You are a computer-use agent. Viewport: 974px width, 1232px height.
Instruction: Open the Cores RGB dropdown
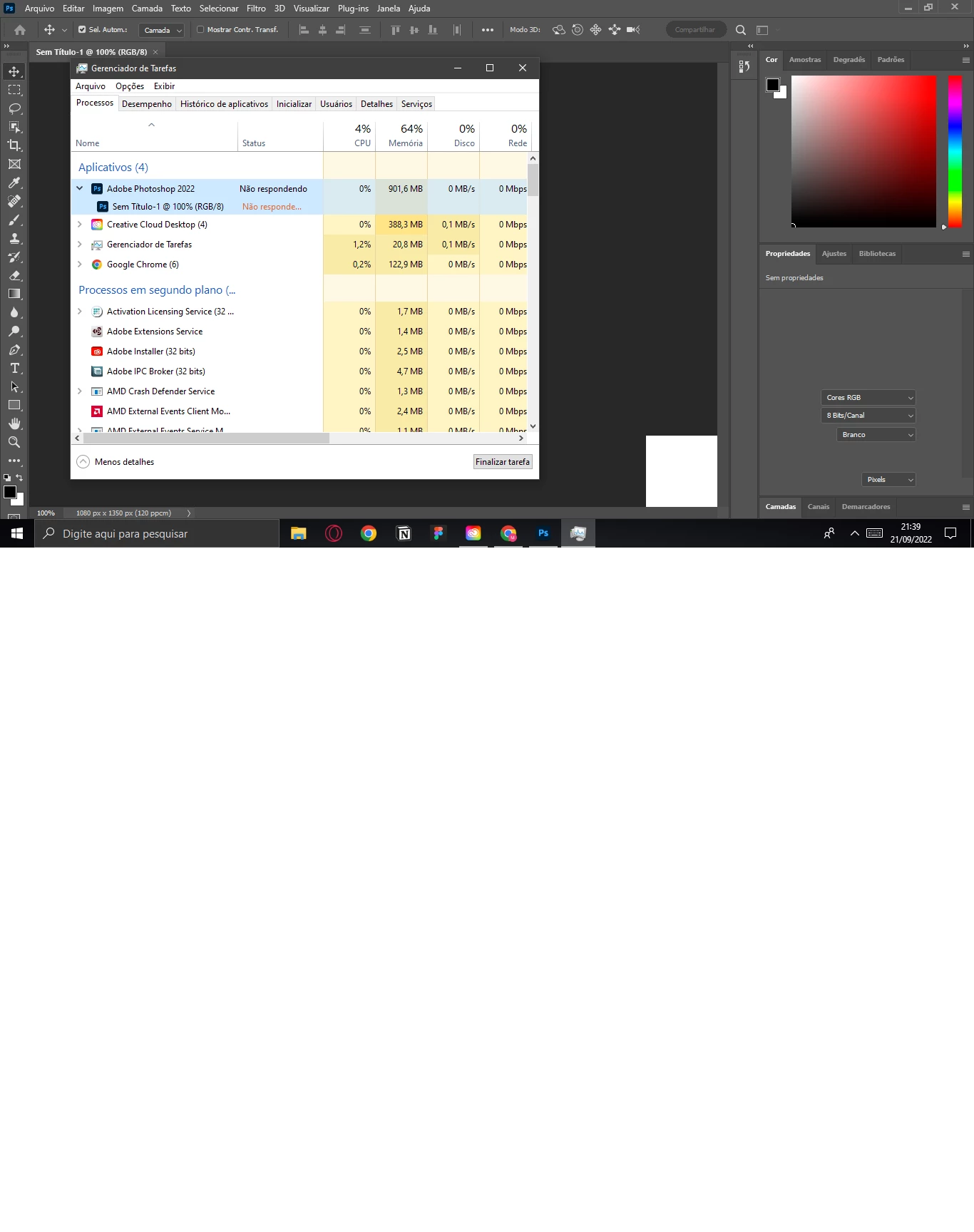pyautogui.click(x=868, y=398)
